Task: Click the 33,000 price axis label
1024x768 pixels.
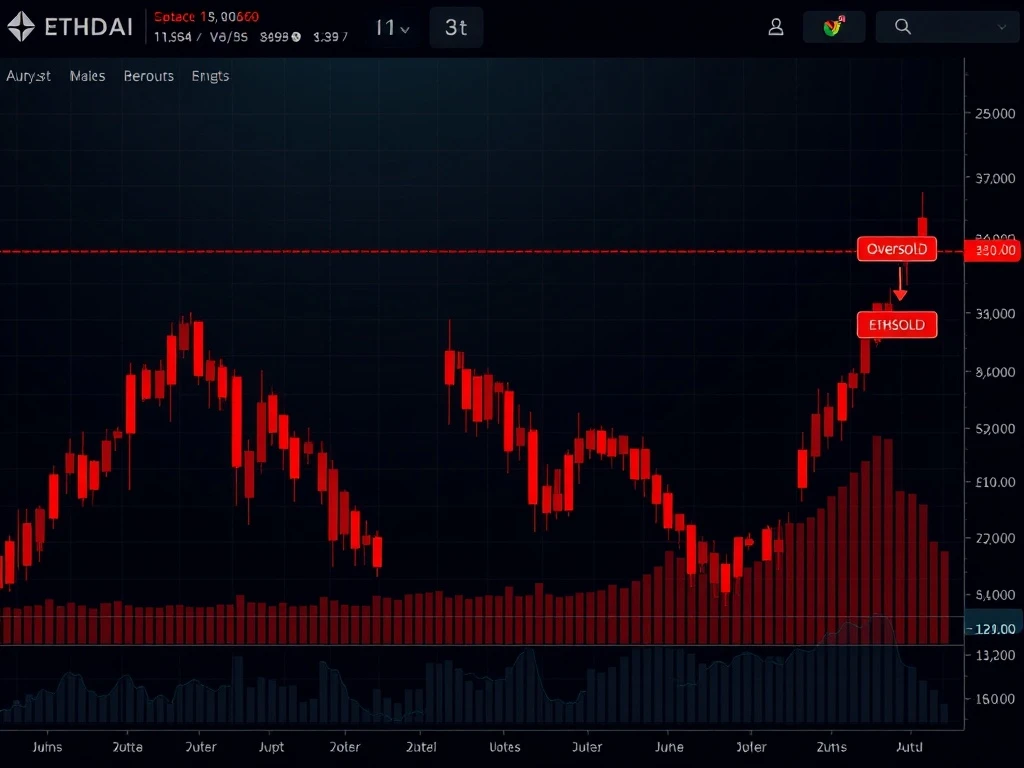Action: tap(995, 314)
